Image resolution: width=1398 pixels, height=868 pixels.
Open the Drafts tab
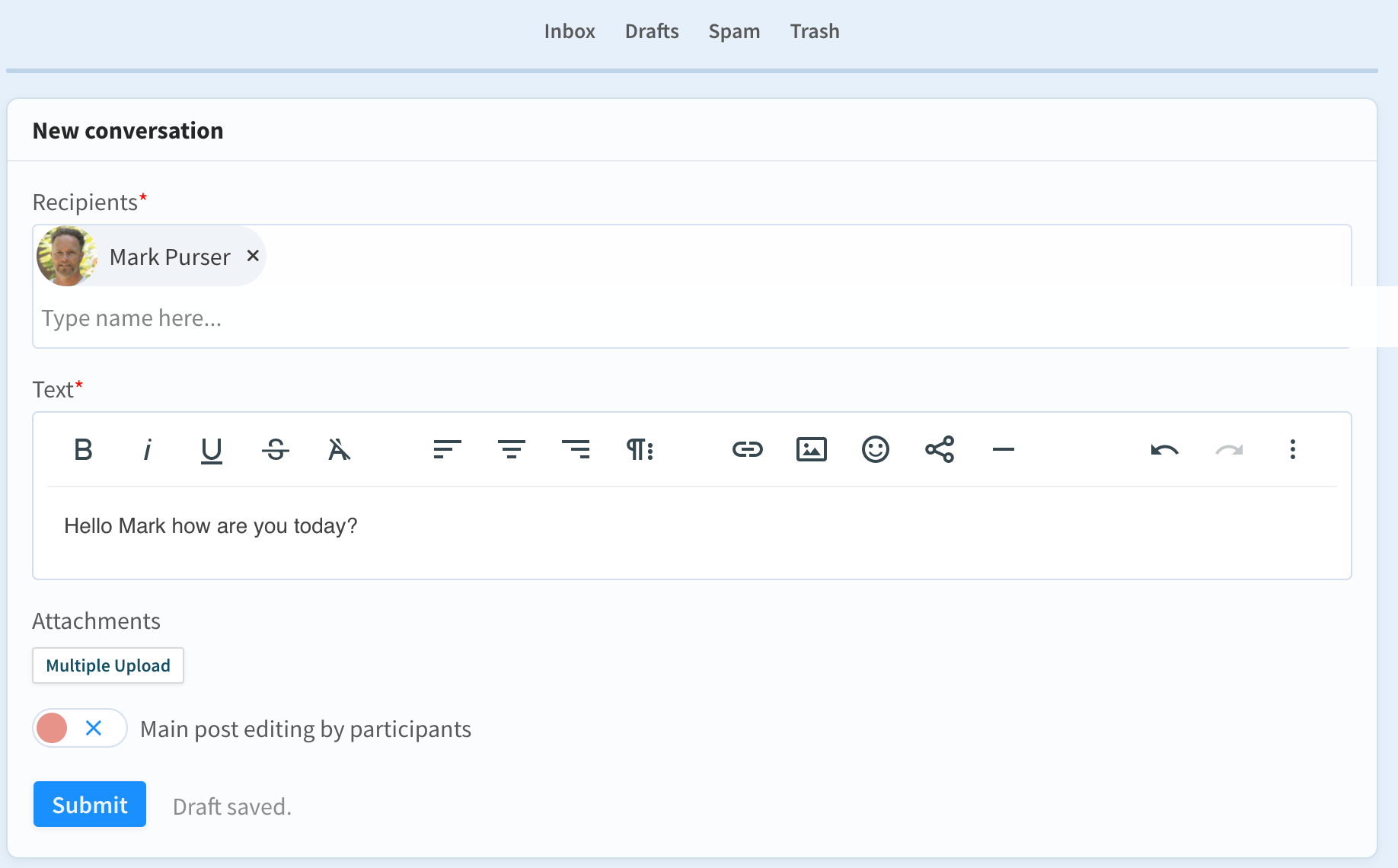pos(651,31)
